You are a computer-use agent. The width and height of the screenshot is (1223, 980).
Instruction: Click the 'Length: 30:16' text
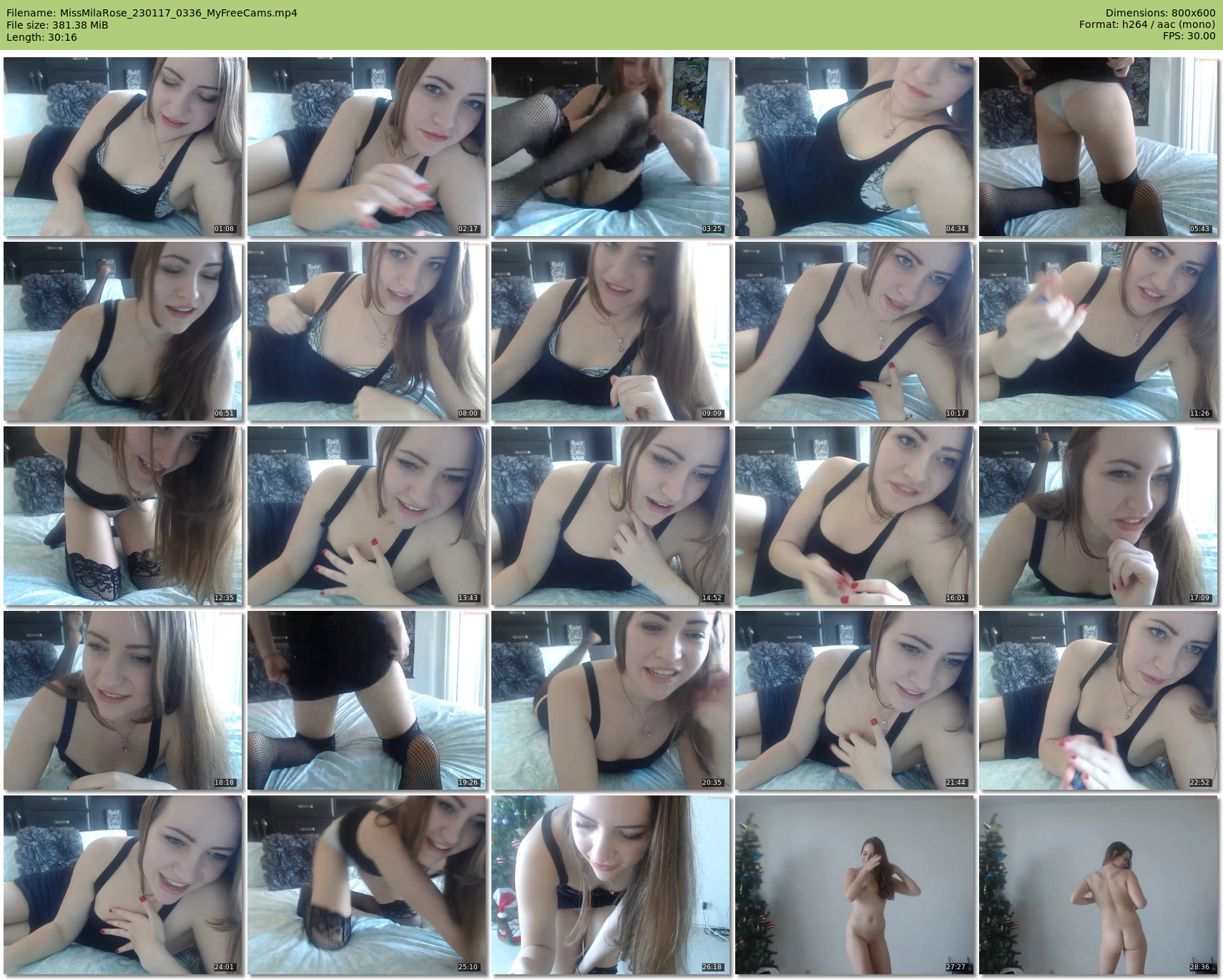click(x=41, y=37)
